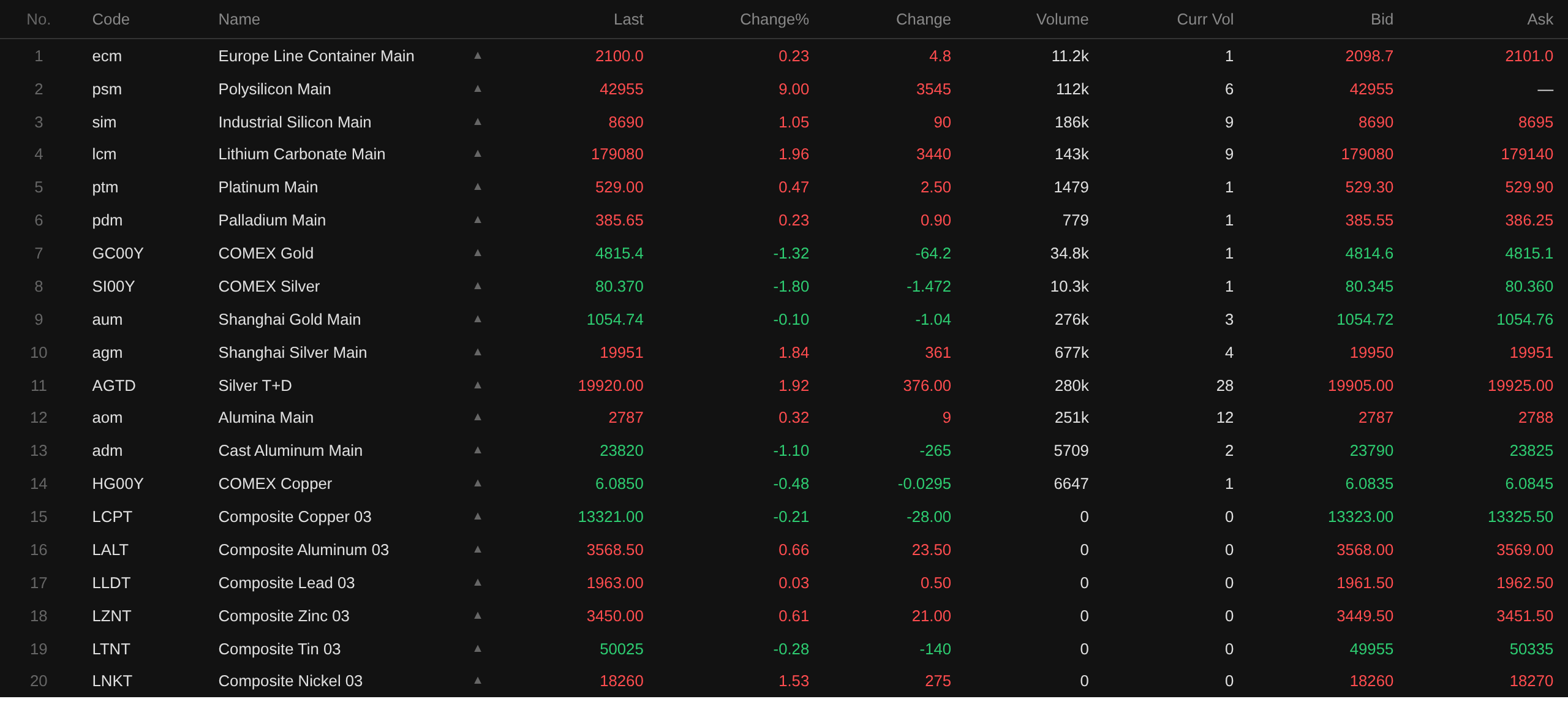Click the arrow icon next to Platinum Main
The width and height of the screenshot is (1568, 707).
[x=478, y=187]
